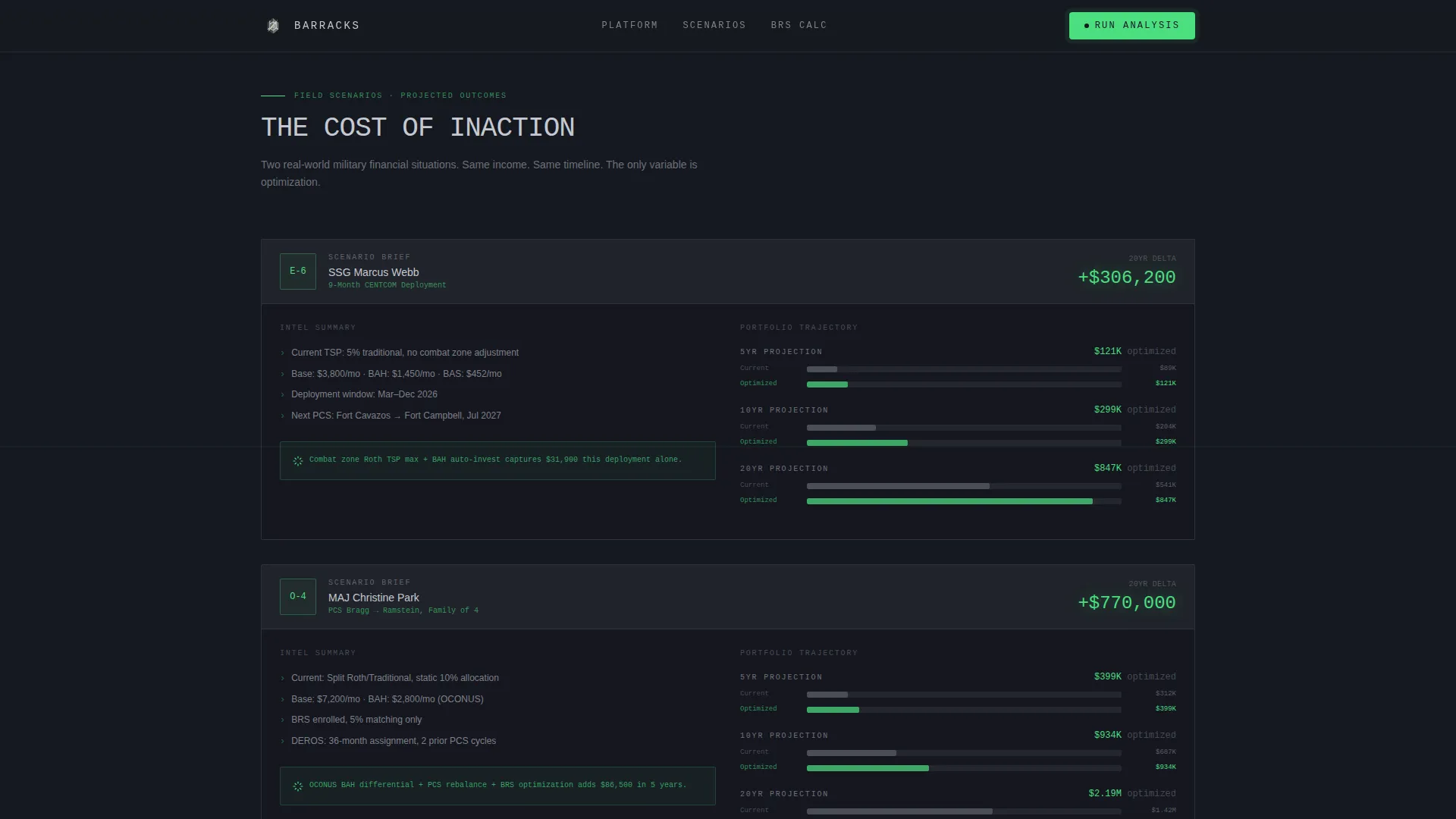1456x819 pixels.
Task: Click '9-Month CENTCOM Deployment' subtitle
Action: pos(387,285)
